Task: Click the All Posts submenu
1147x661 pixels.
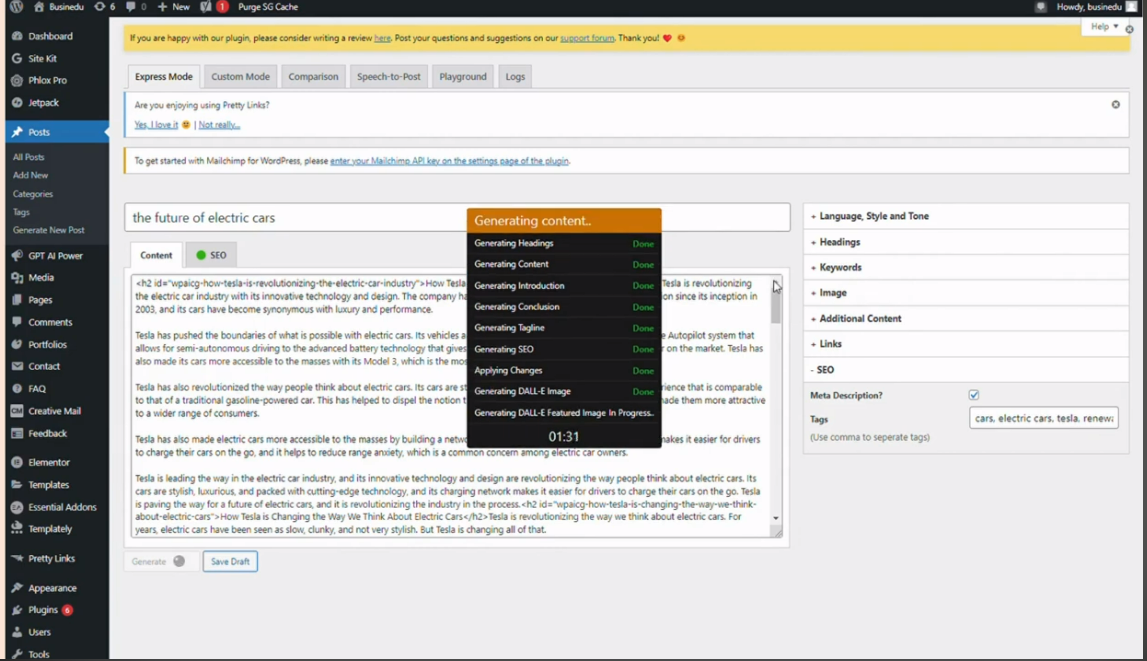Action: pyautogui.click(x=29, y=157)
